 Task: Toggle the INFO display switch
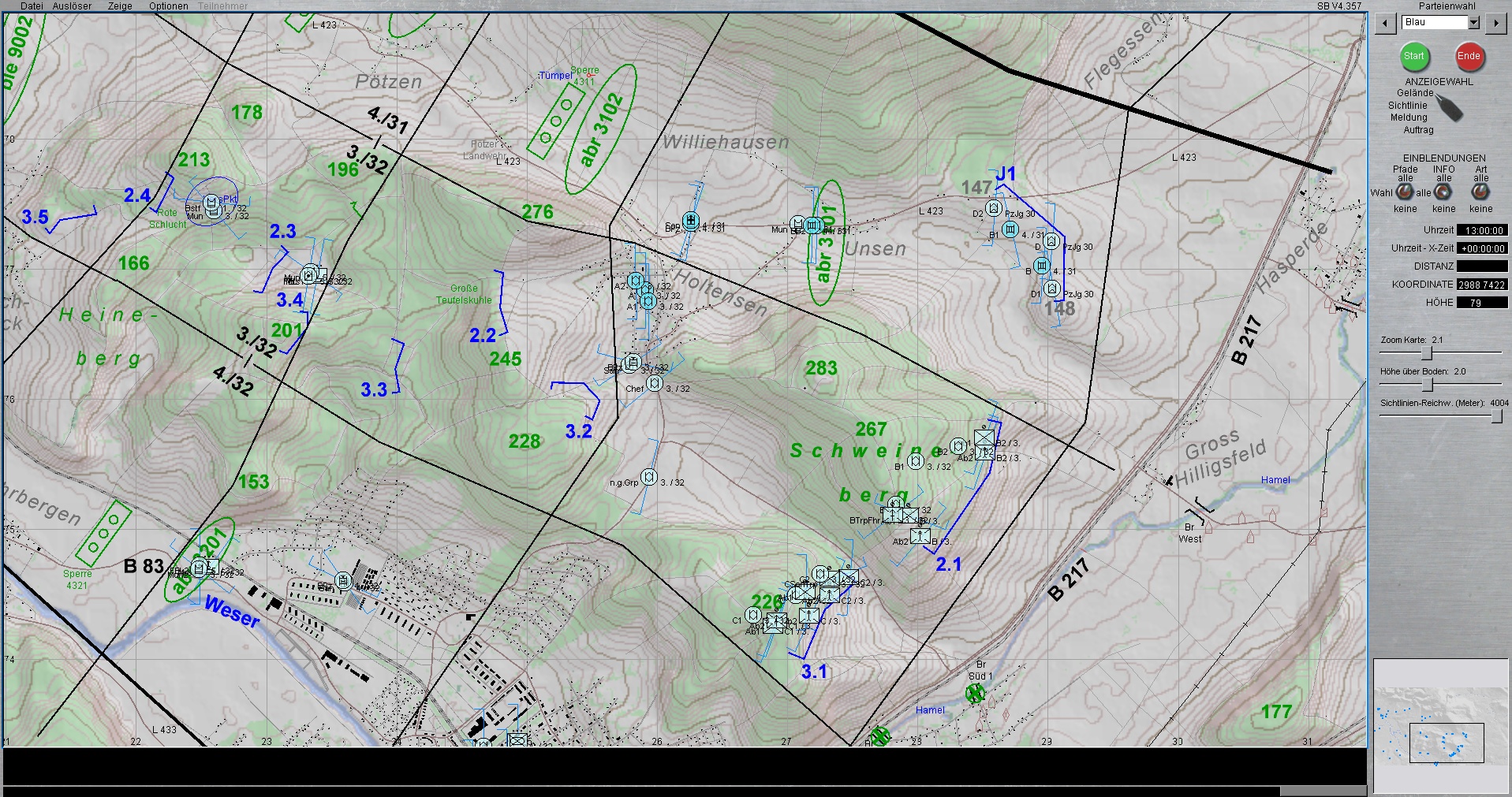[x=1443, y=192]
